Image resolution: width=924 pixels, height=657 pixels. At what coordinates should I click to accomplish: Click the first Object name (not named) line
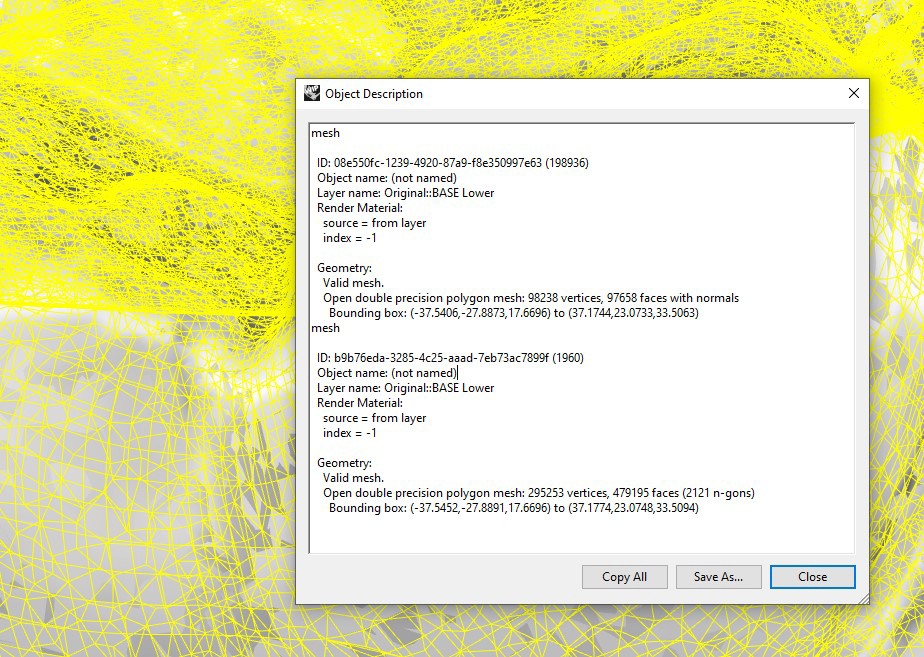click(x=386, y=178)
